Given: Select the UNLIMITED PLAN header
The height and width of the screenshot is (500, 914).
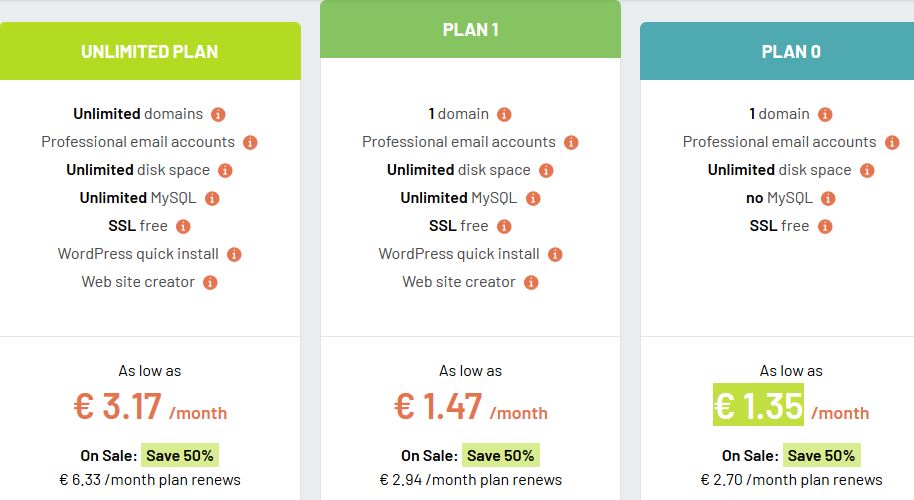Looking at the screenshot, I should click(150, 51).
